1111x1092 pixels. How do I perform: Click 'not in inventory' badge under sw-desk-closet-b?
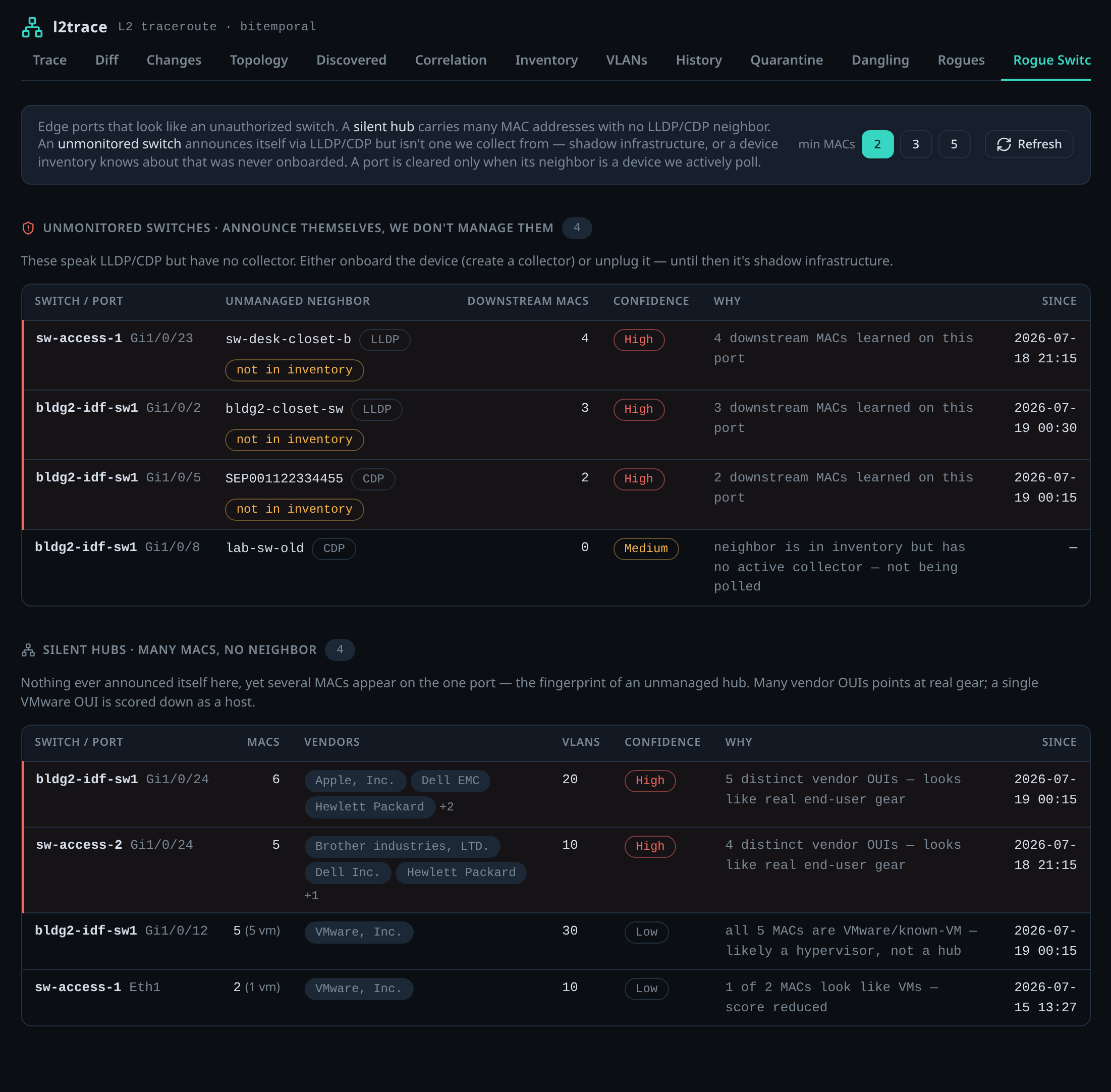click(x=295, y=370)
